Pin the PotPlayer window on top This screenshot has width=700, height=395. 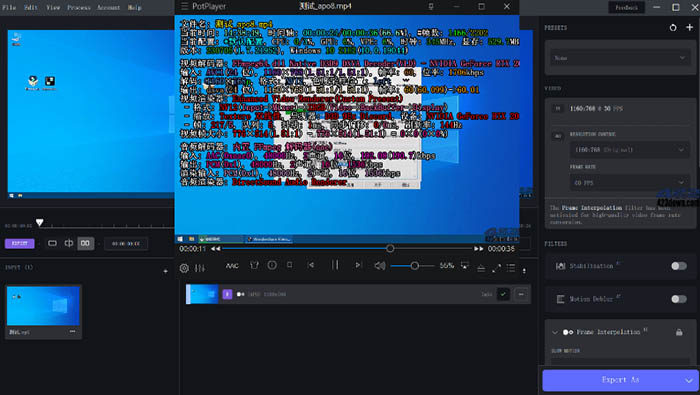pos(431,6)
